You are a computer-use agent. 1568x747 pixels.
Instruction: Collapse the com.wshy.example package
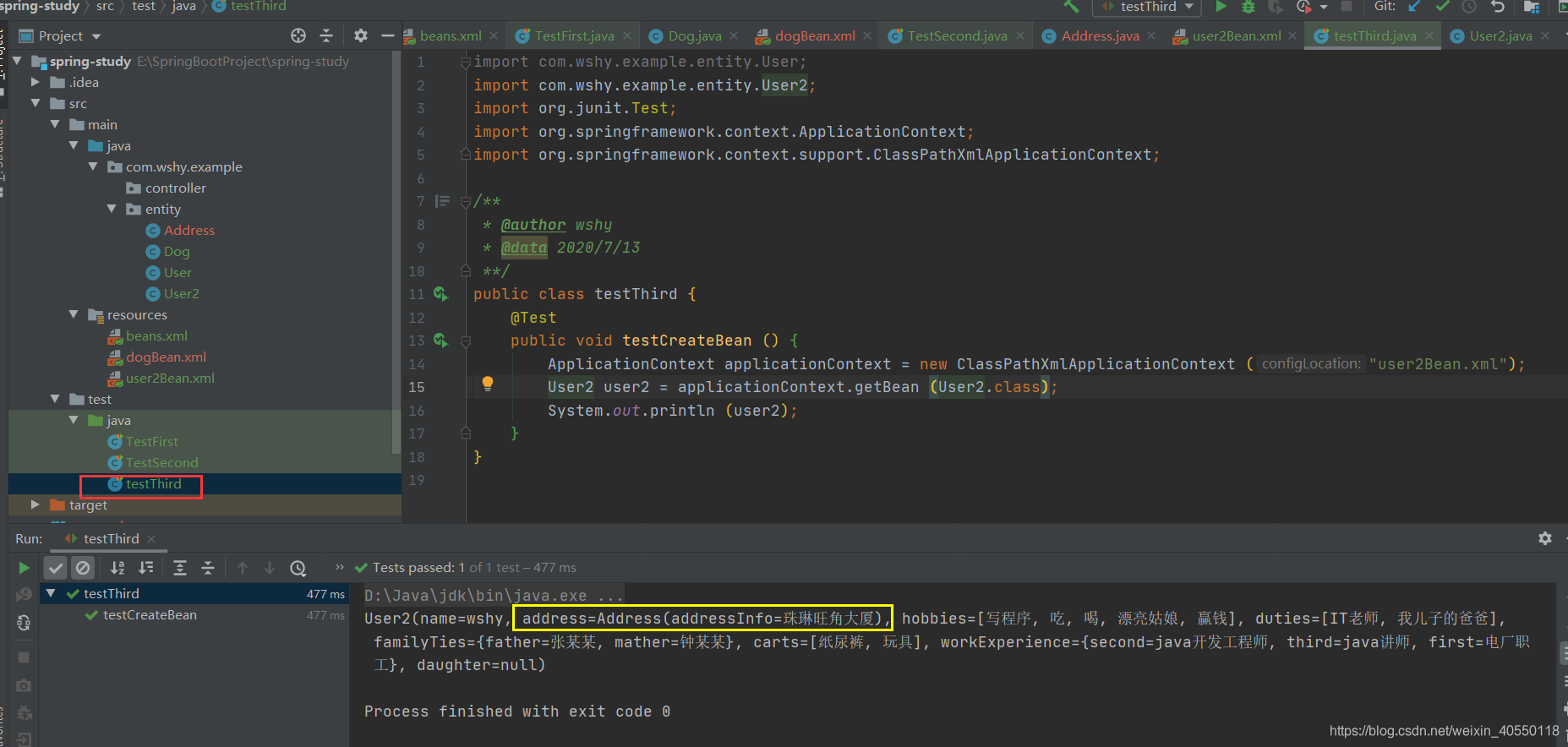tap(93, 166)
